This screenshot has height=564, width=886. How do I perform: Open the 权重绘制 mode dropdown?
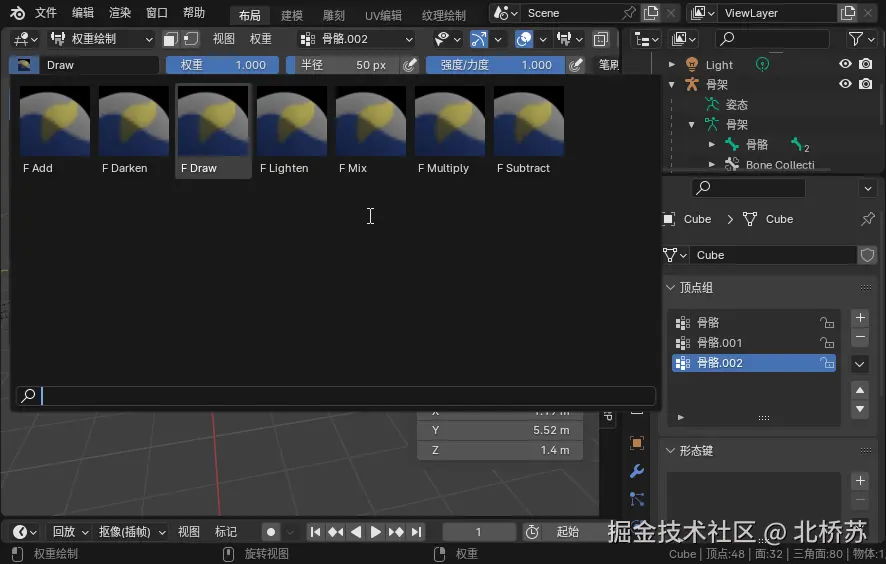(x=100, y=39)
